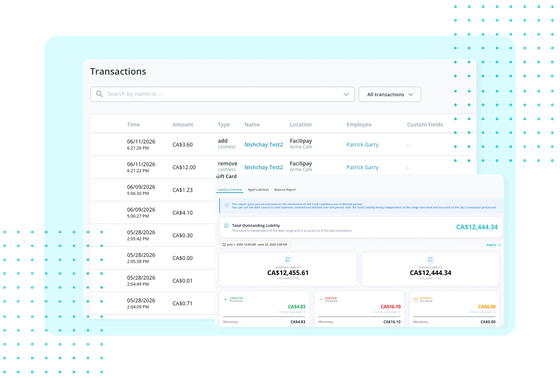Switch to the Balance Report tab

point(285,190)
